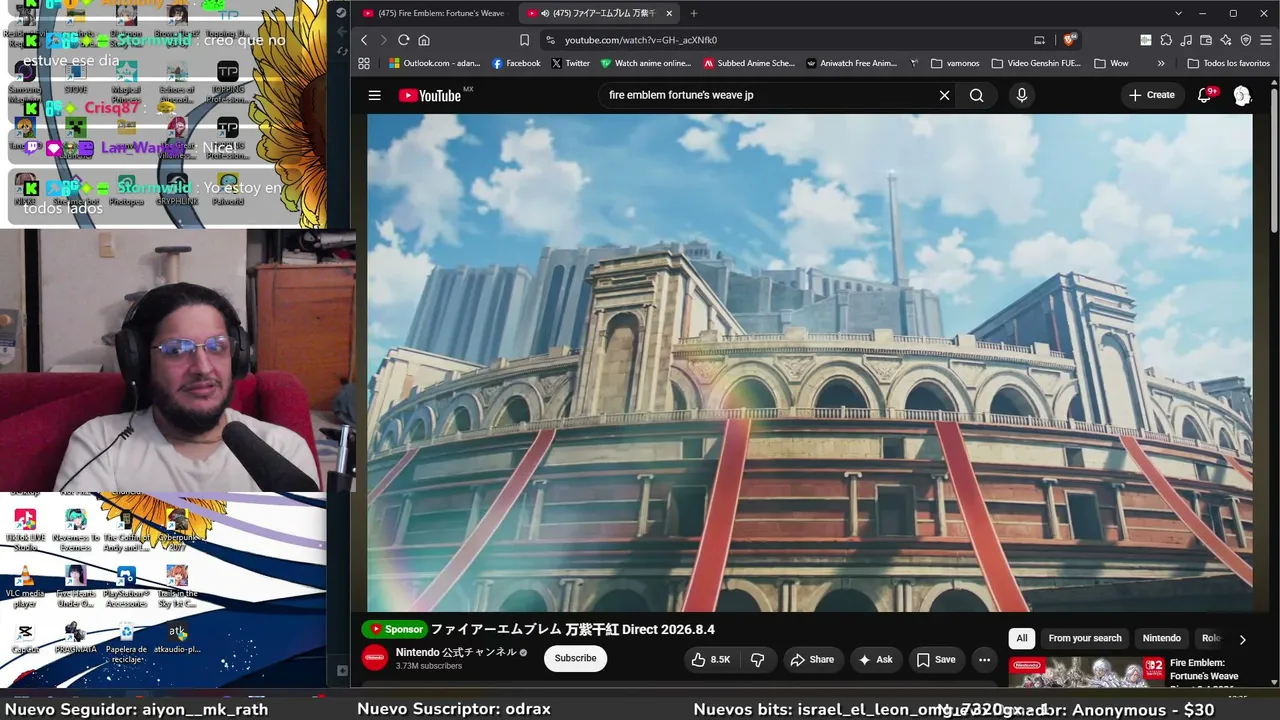Select the All filter chip
Viewport: 1280px width, 720px height.
1022,638
